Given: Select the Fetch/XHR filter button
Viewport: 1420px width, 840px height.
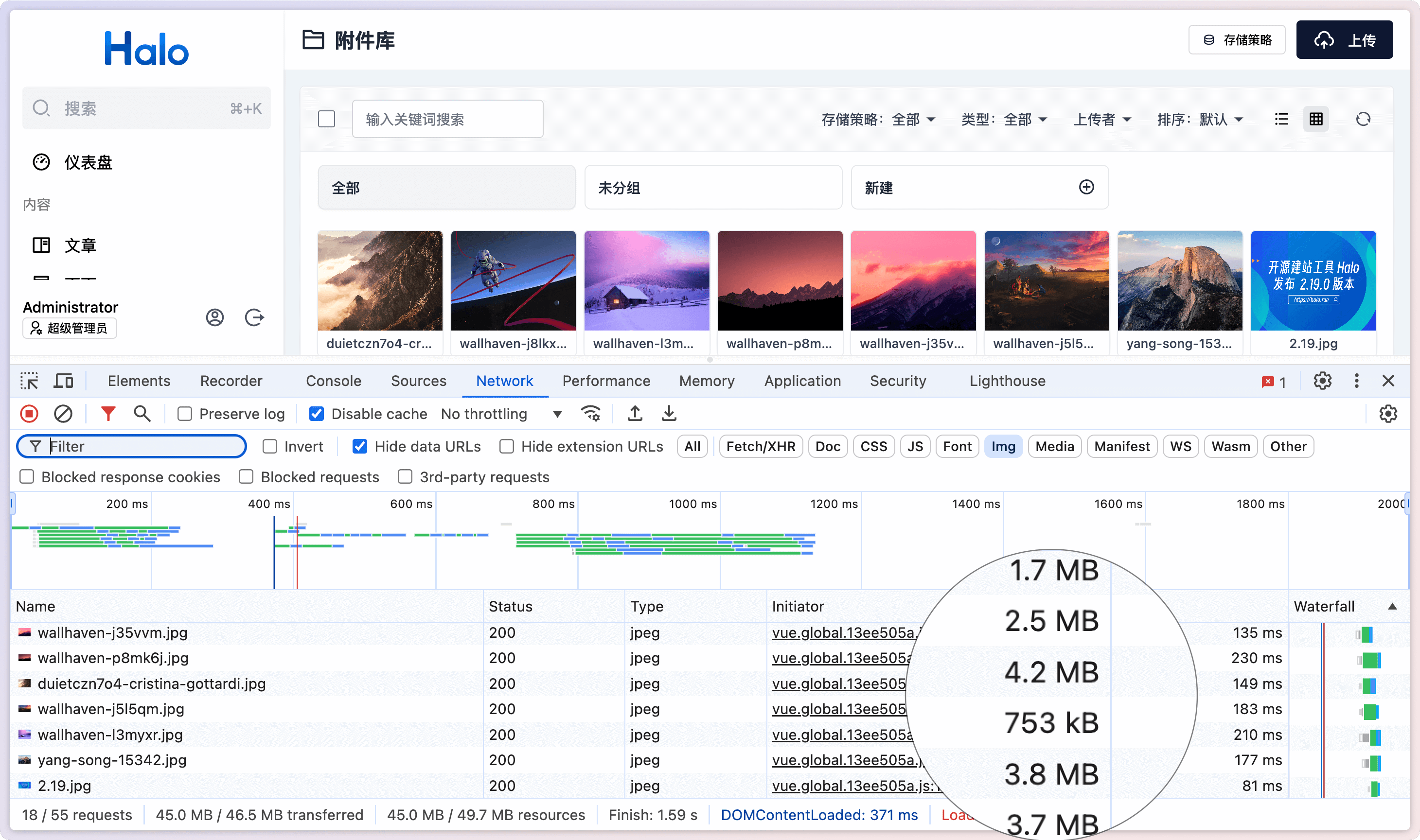Looking at the screenshot, I should coord(761,447).
